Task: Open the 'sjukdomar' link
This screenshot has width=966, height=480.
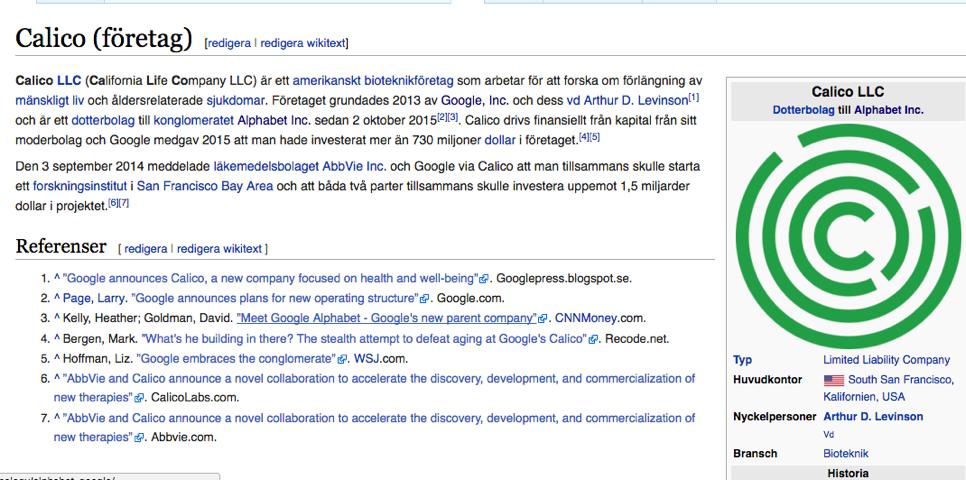Action: coord(235,100)
